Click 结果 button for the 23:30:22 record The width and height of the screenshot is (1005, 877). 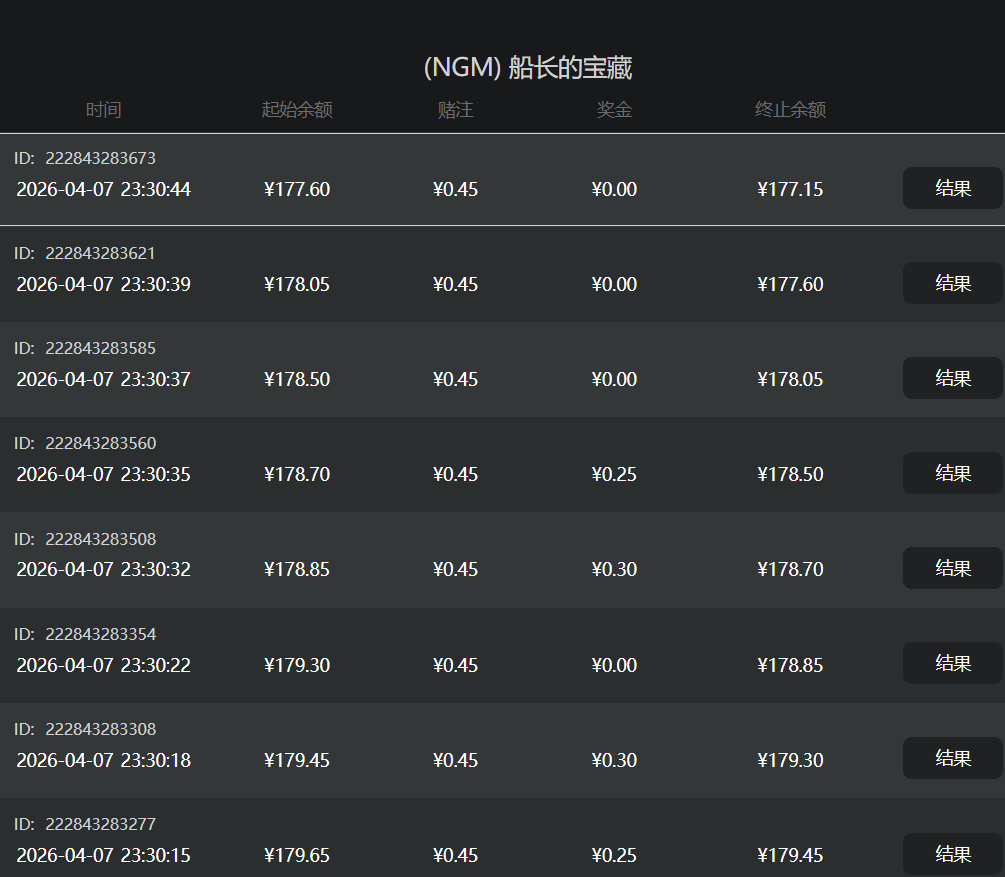[x=952, y=663]
